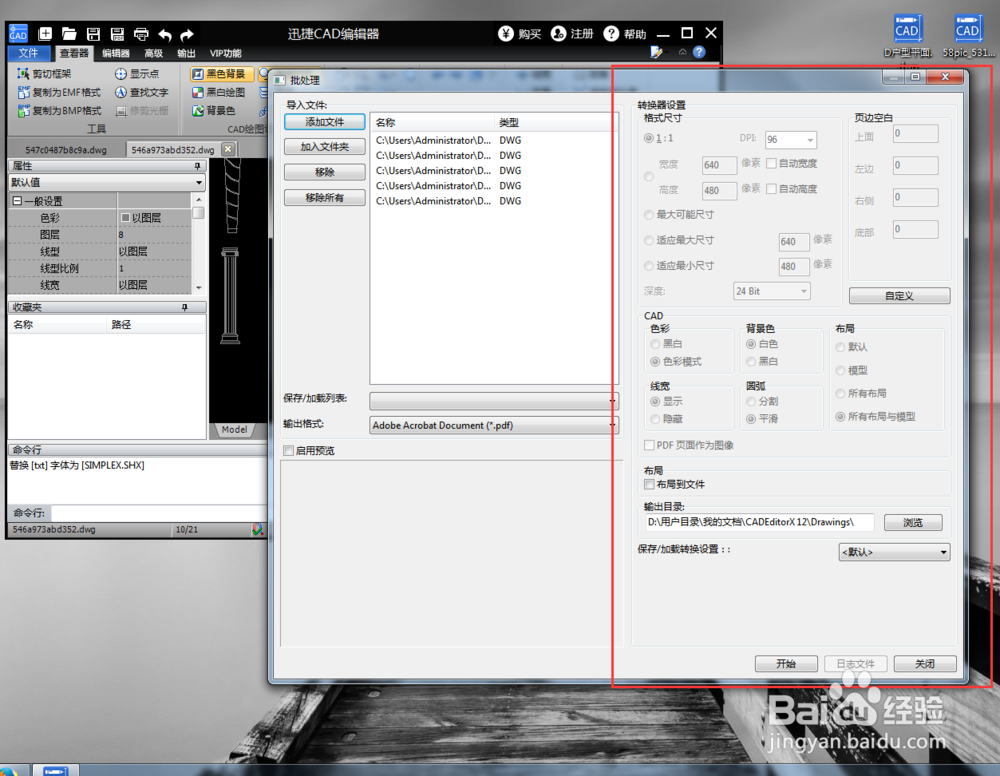Pin the 收藏夹 favorites panel
This screenshot has height=776, width=1000.
point(184,307)
